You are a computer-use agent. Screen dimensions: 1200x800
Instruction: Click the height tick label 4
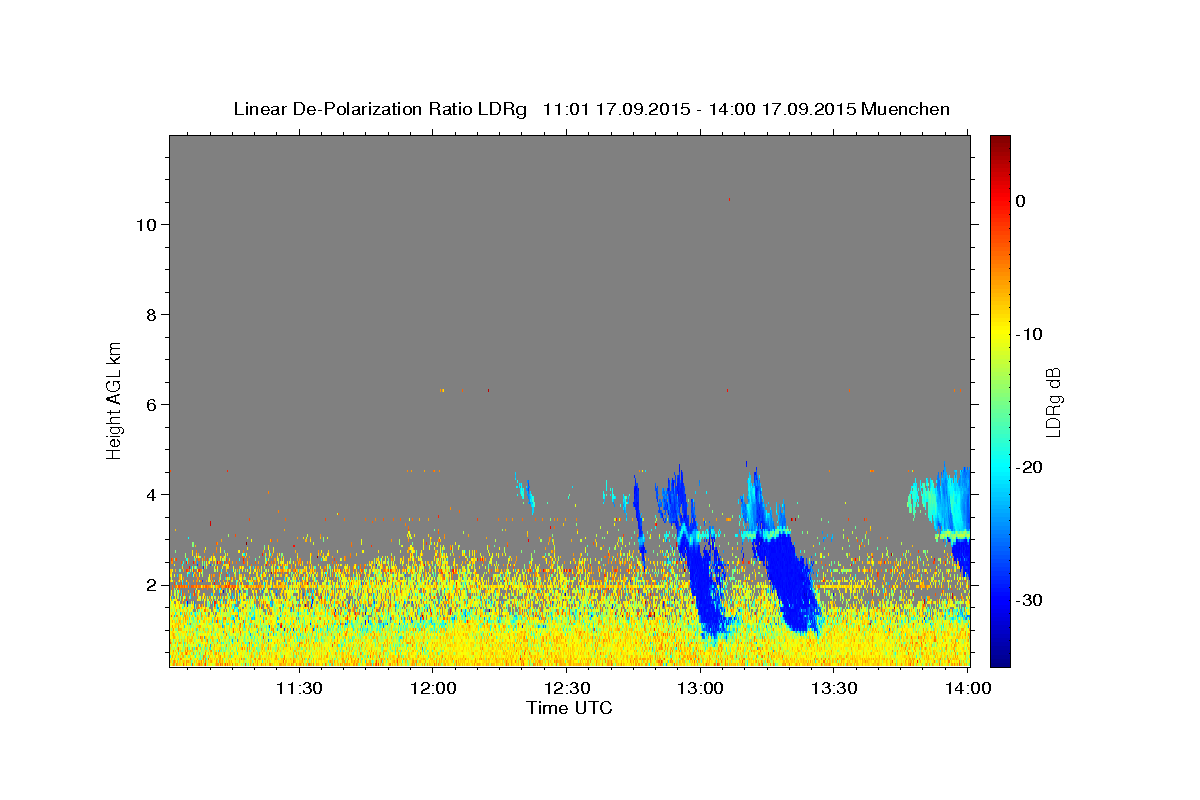click(150, 494)
